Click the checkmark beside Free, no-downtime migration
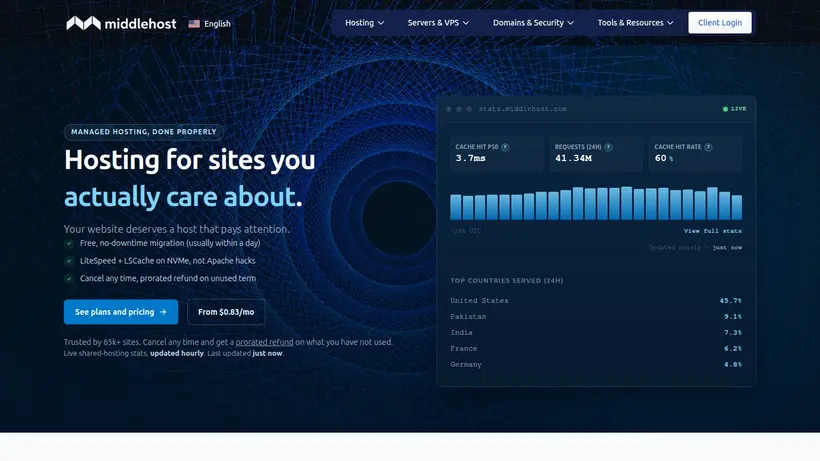 (69, 243)
